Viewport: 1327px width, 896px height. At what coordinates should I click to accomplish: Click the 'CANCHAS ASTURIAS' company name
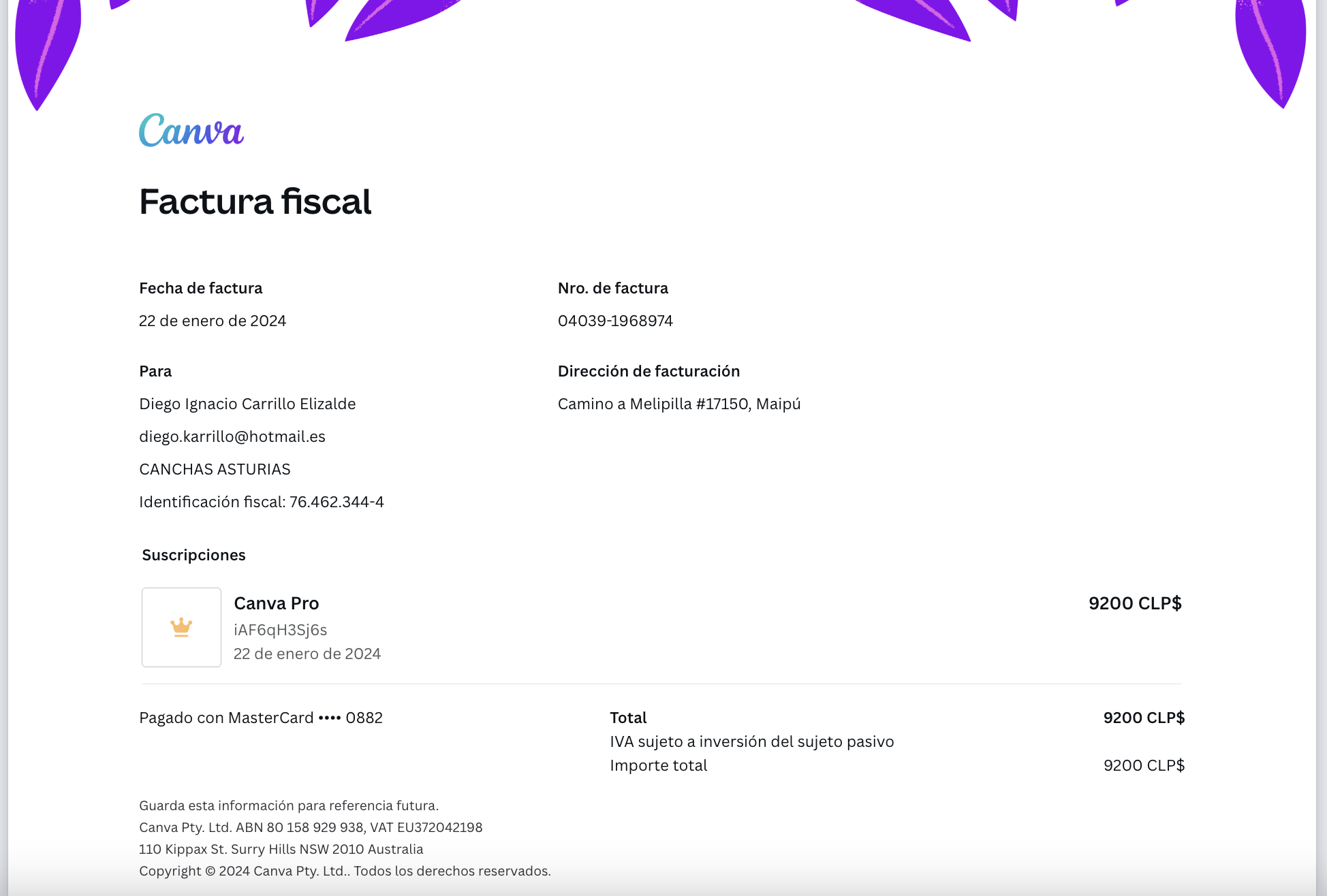(215, 469)
